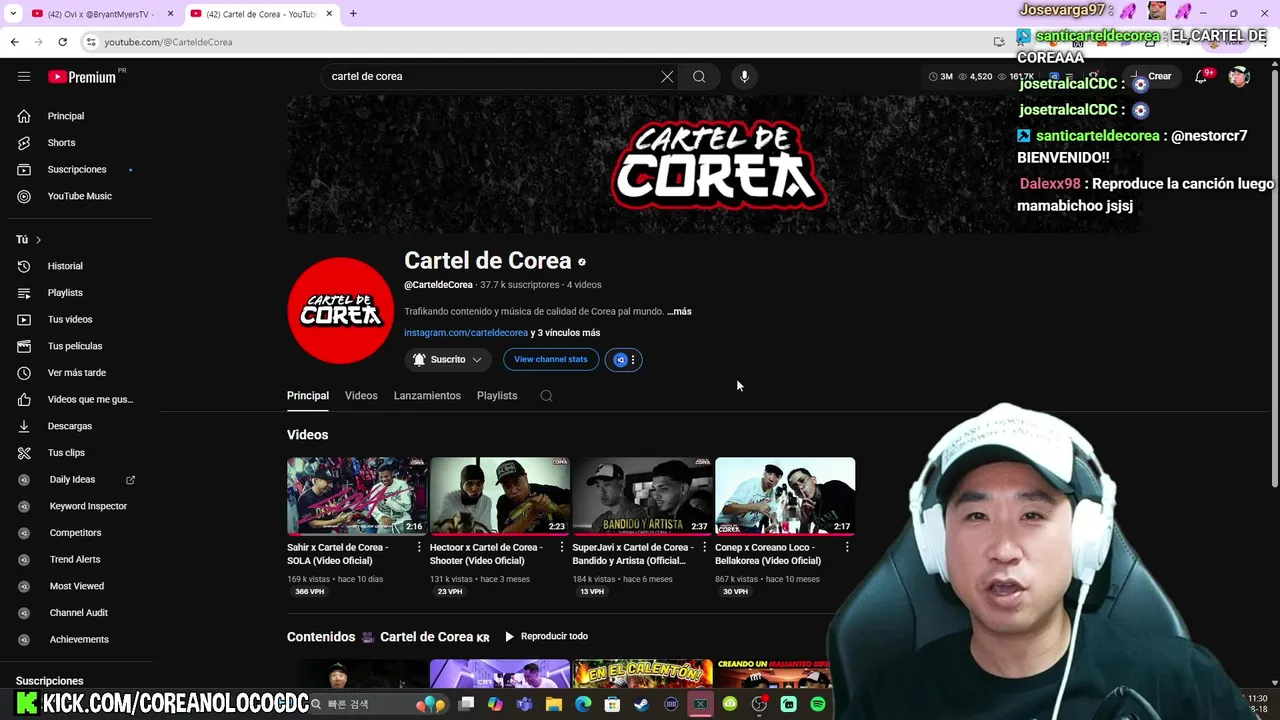Open the browser tab list dropdown

click(12, 14)
